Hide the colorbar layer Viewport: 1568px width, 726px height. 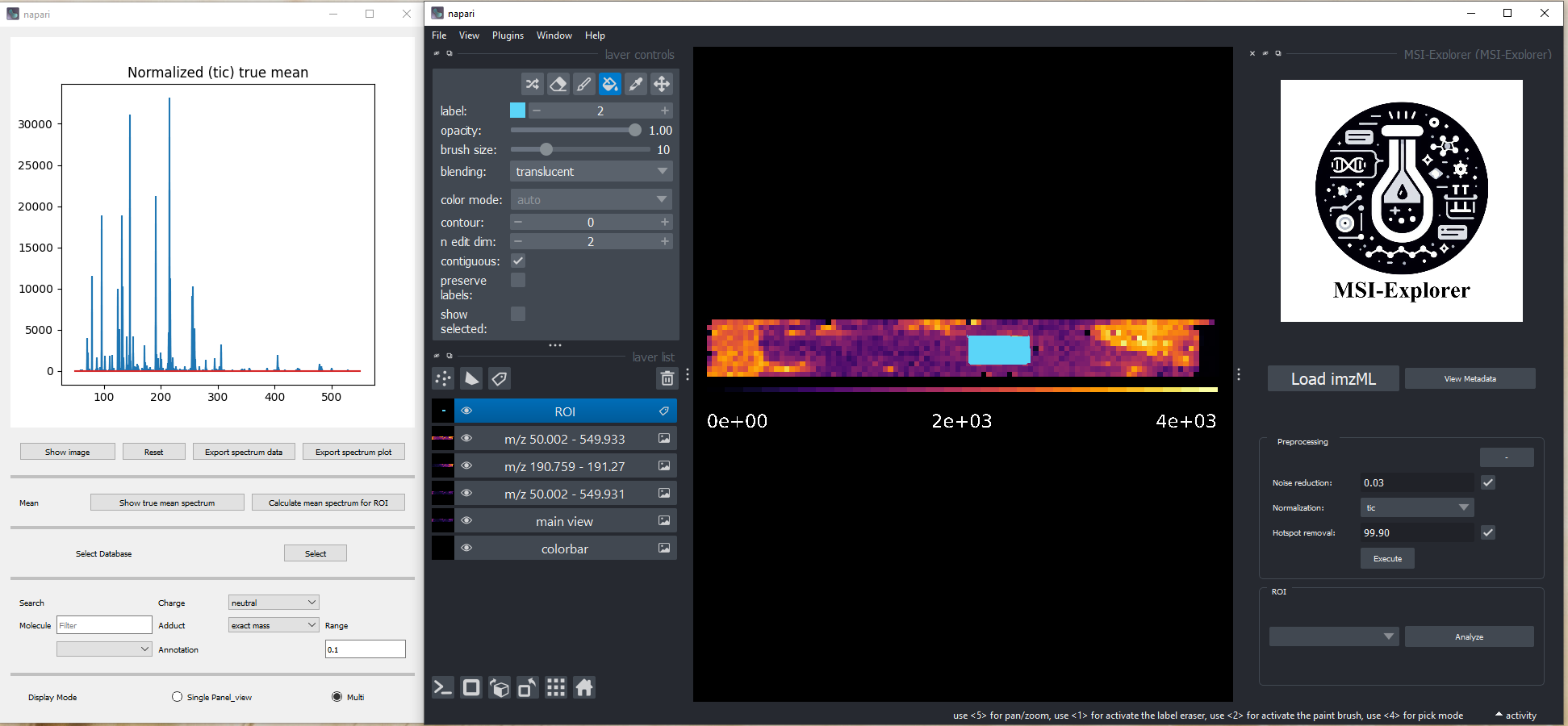tap(466, 549)
